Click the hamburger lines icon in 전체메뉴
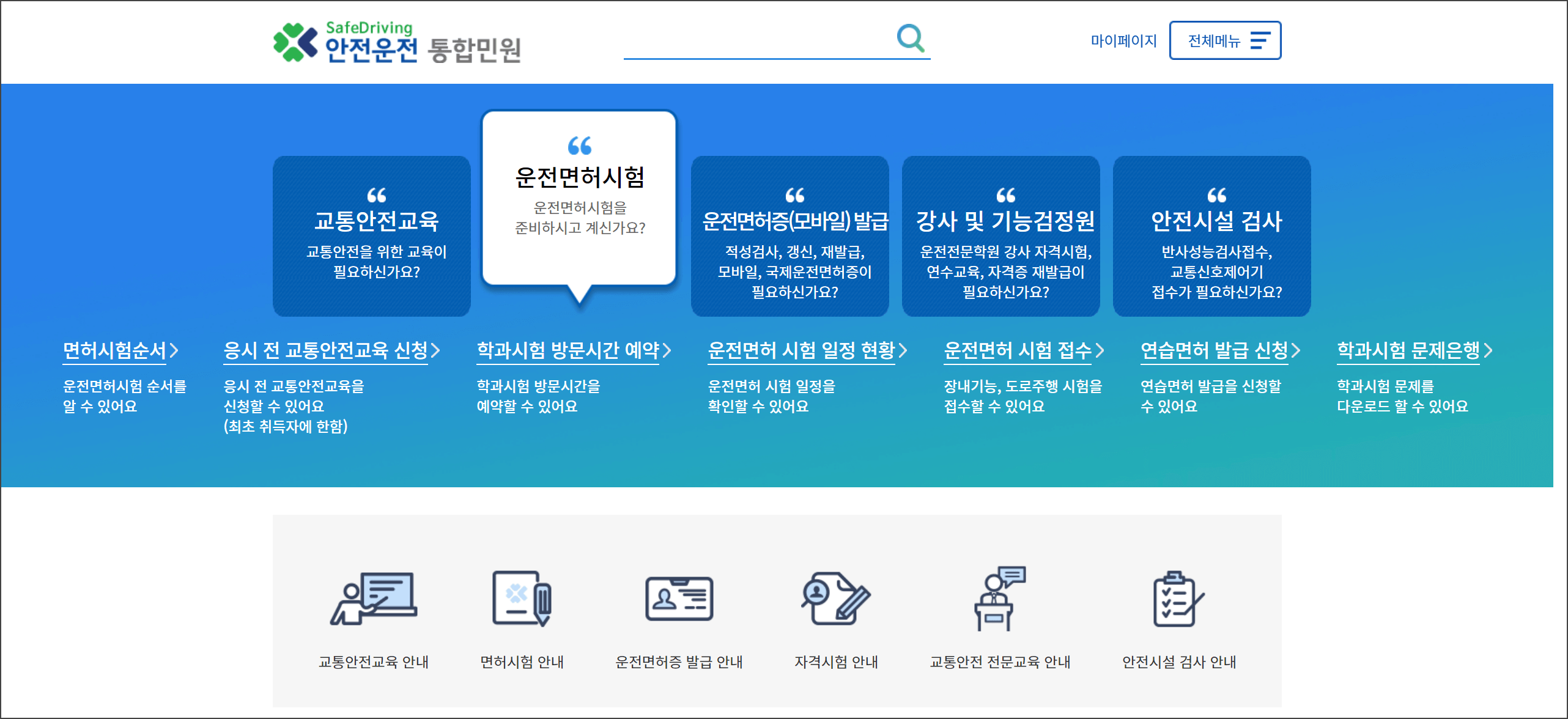This screenshot has height=719, width=1568. point(1260,40)
